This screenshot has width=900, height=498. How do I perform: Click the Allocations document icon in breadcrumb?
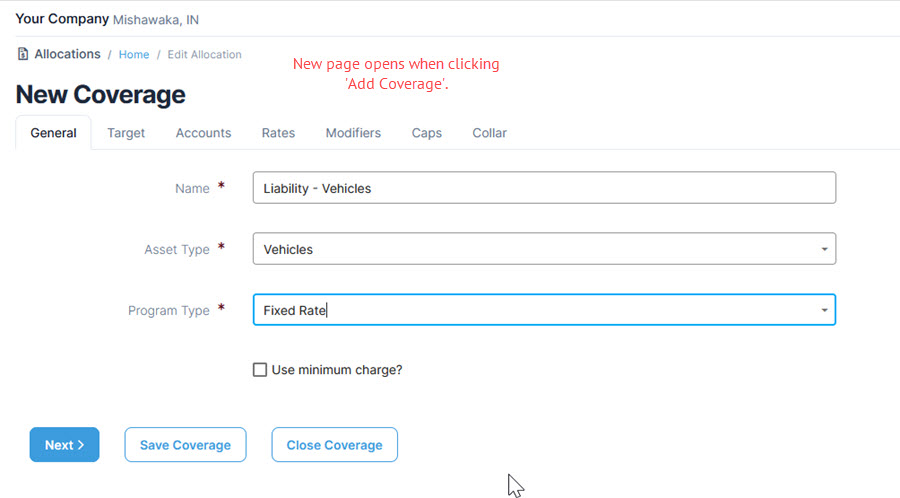[22, 54]
